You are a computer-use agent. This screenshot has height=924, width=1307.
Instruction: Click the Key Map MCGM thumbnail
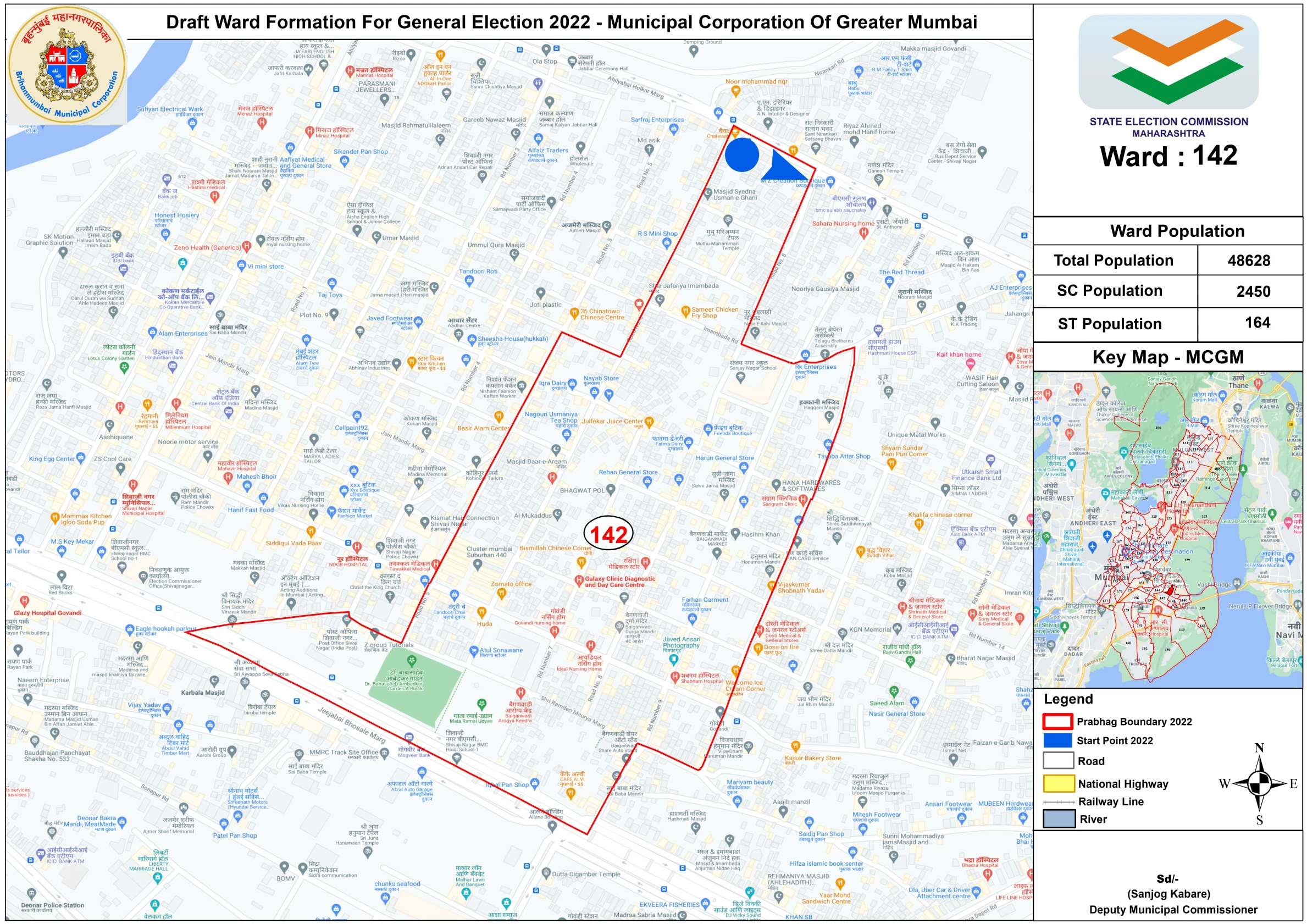pyautogui.click(x=1167, y=528)
